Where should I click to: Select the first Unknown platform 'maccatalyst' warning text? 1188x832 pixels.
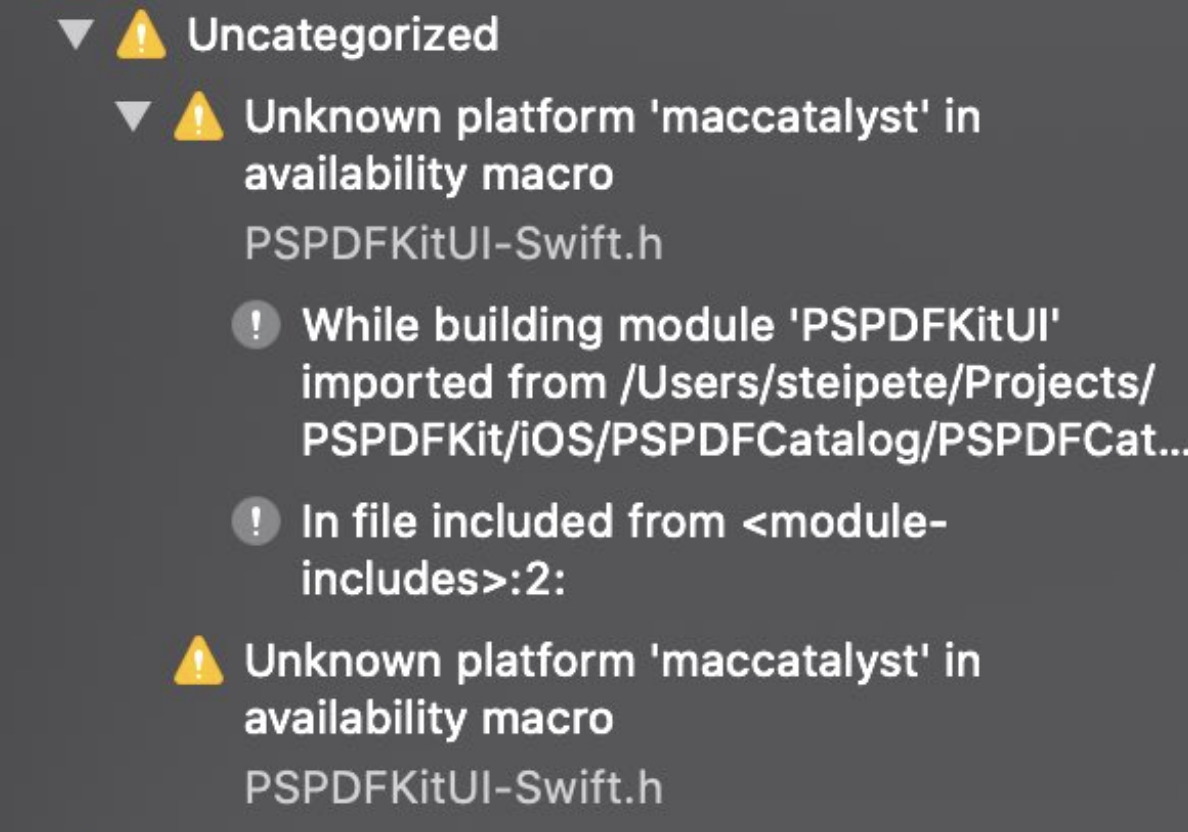(612, 118)
